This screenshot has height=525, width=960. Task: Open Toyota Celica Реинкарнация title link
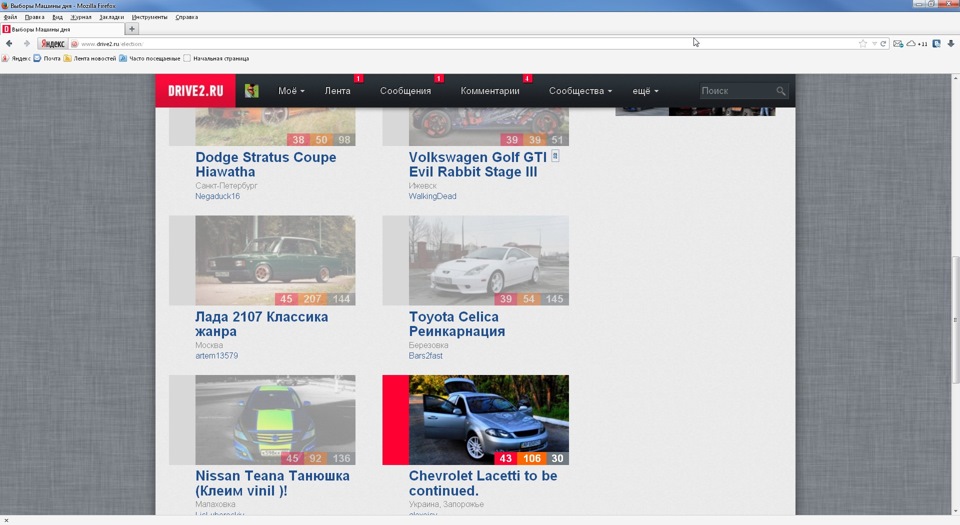(457, 324)
